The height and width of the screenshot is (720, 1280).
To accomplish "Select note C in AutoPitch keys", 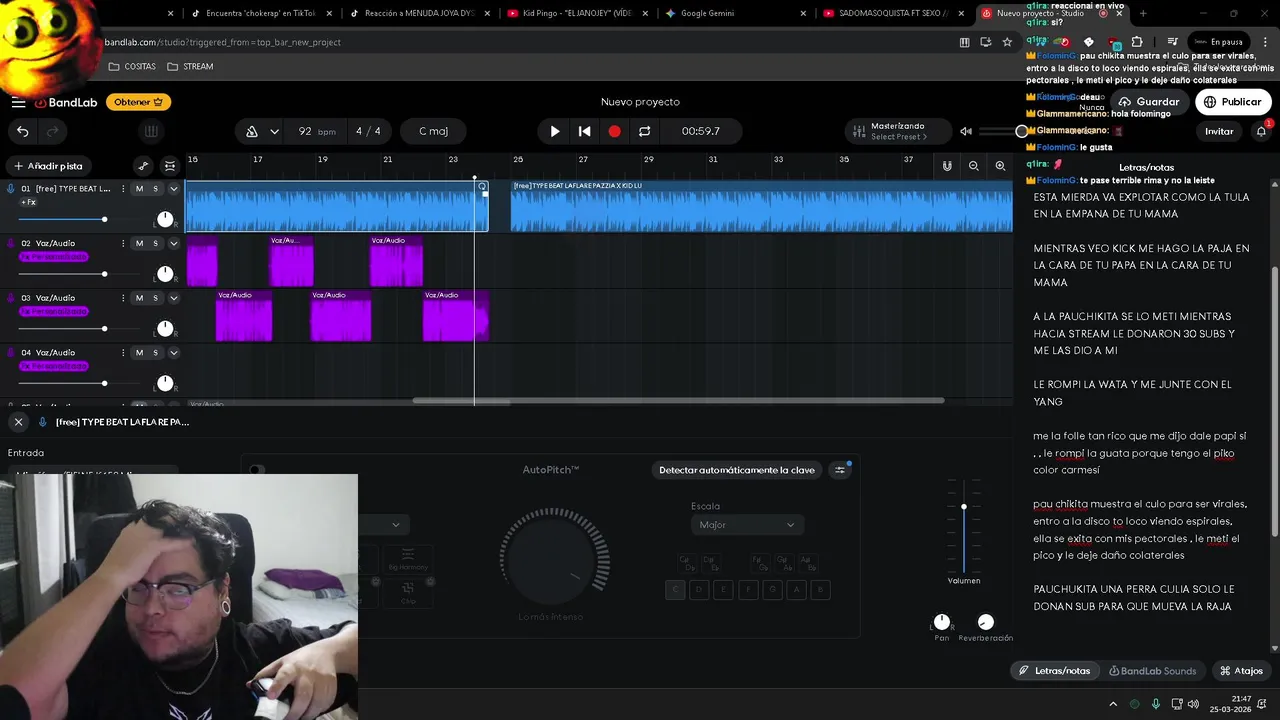I will [x=675, y=590].
